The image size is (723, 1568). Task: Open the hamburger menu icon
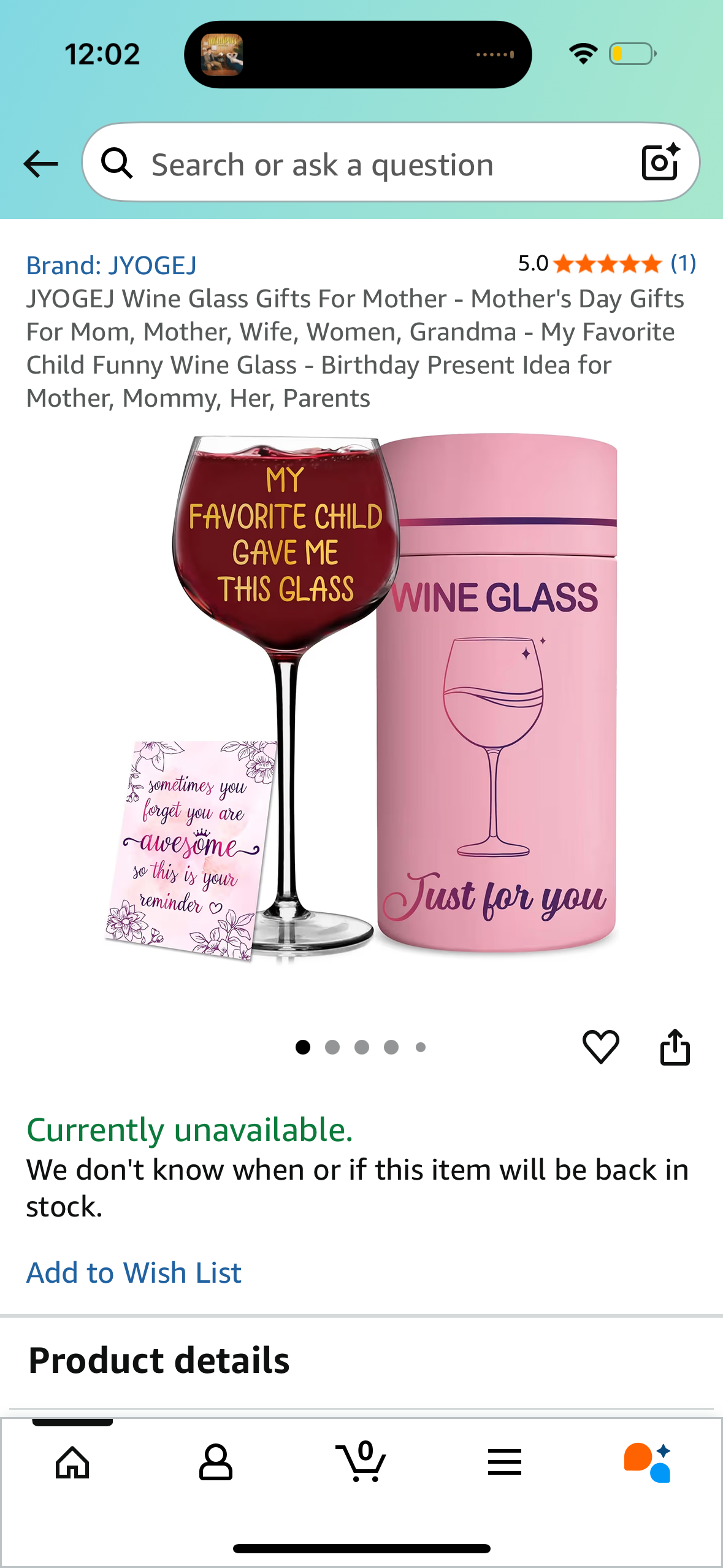(505, 1462)
